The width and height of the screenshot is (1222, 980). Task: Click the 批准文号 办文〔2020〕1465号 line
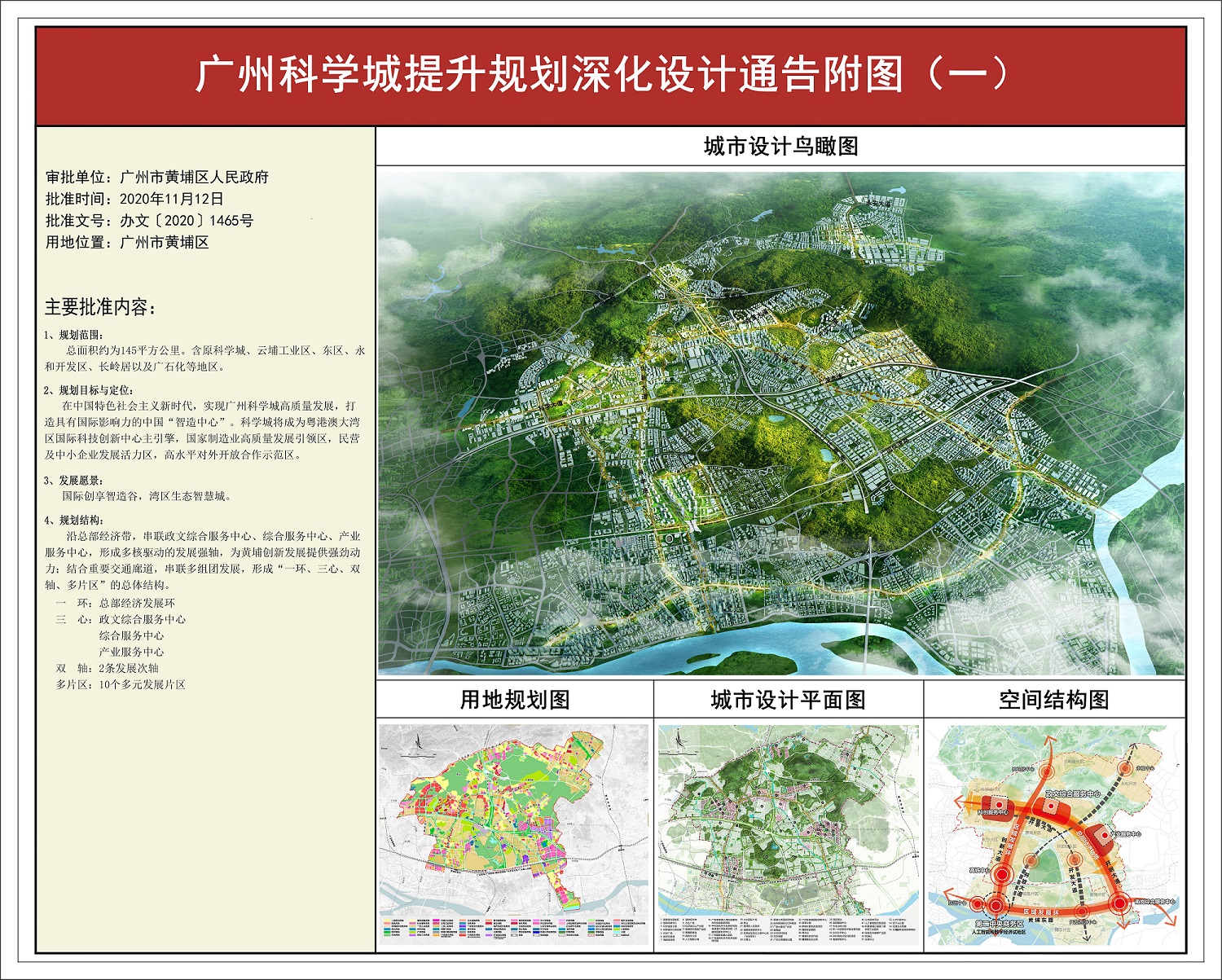coord(150,221)
